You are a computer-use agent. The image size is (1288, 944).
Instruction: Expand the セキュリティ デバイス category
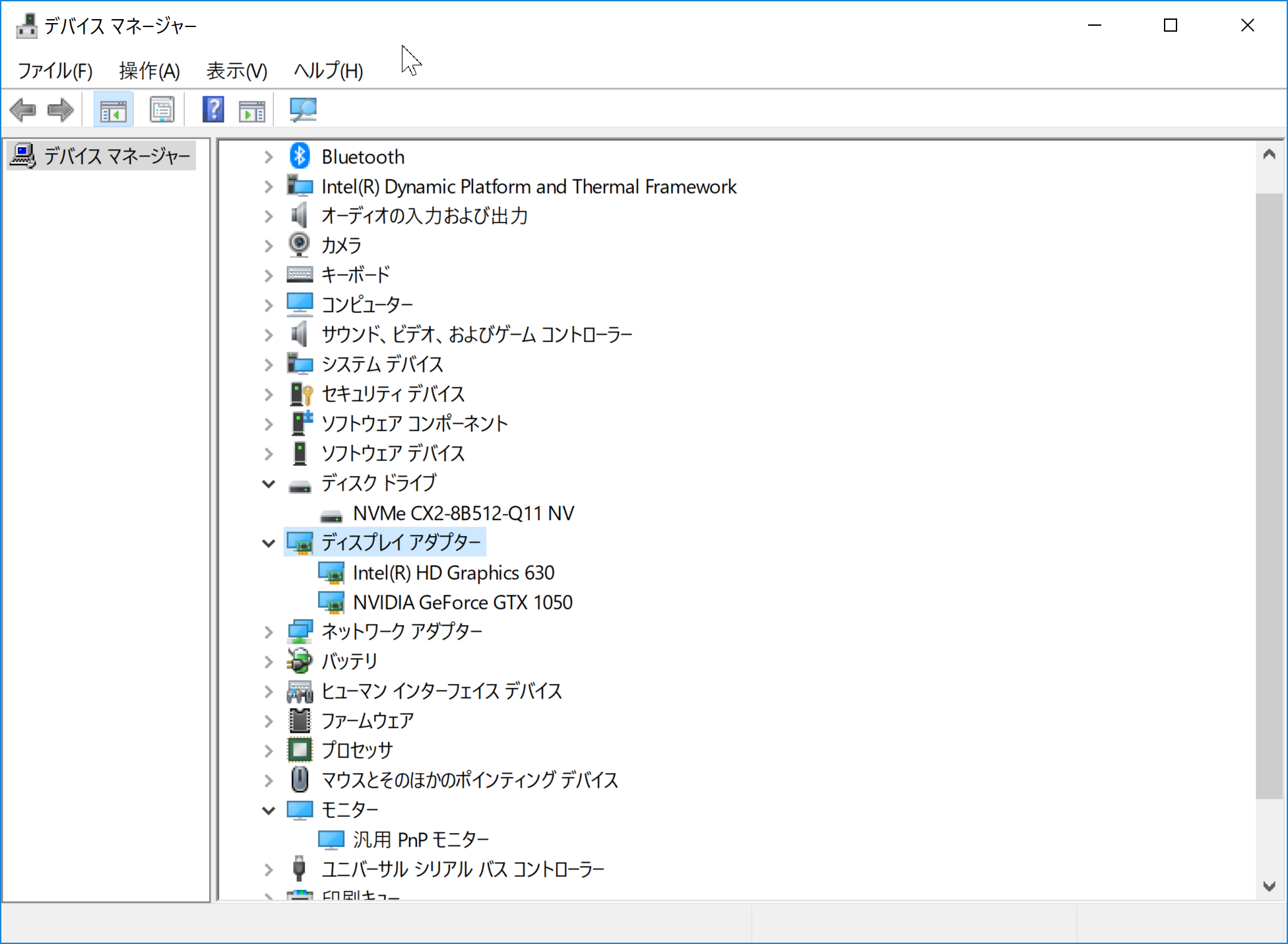point(269,395)
